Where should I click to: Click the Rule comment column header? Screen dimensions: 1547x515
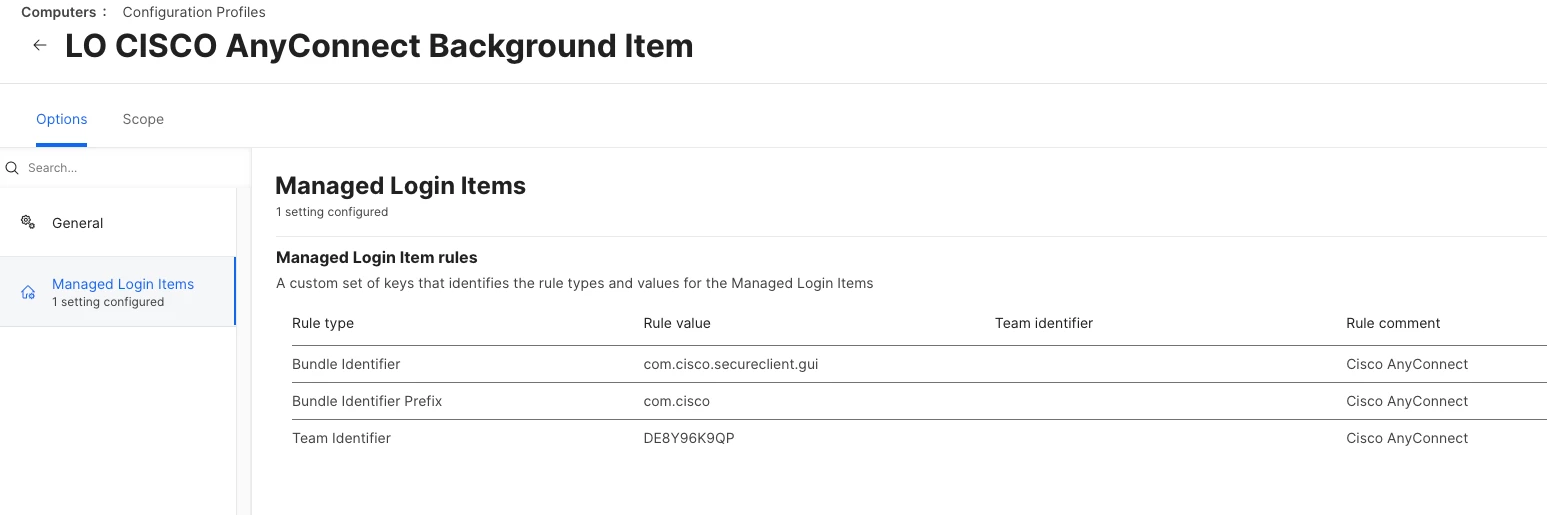tap(1393, 323)
